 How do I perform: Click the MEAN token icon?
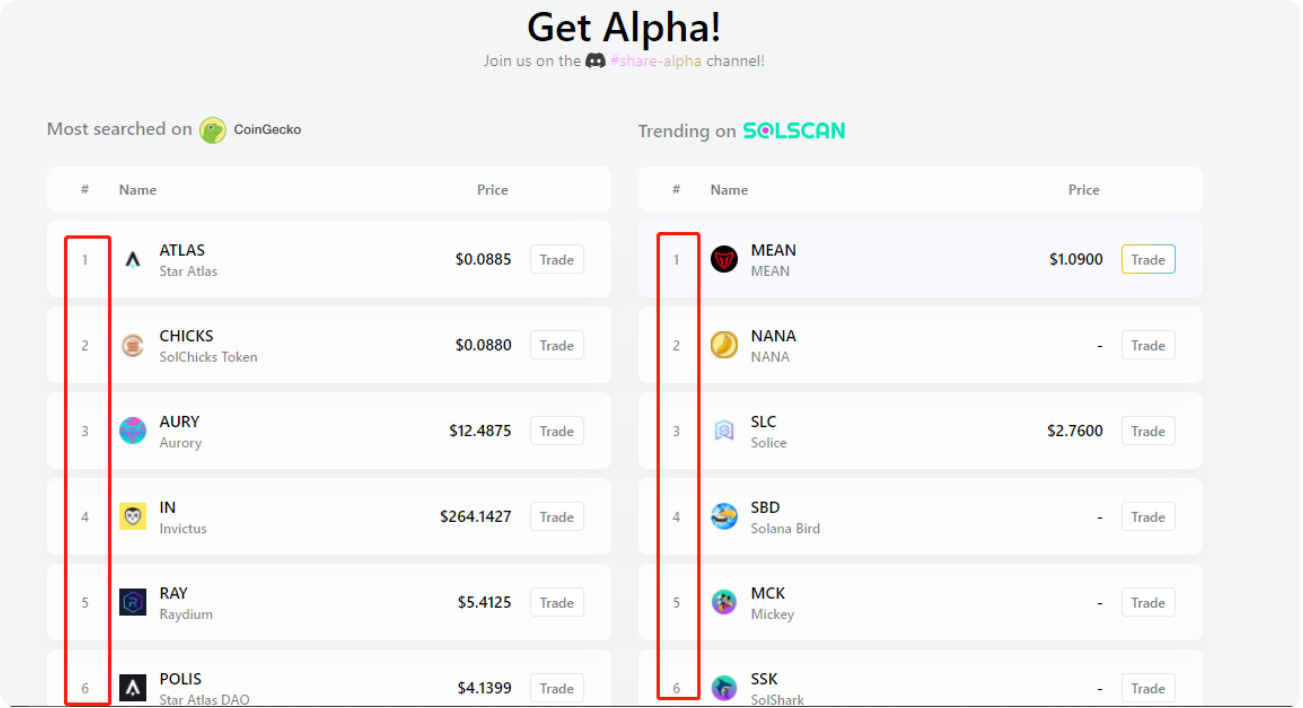point(724,260)
